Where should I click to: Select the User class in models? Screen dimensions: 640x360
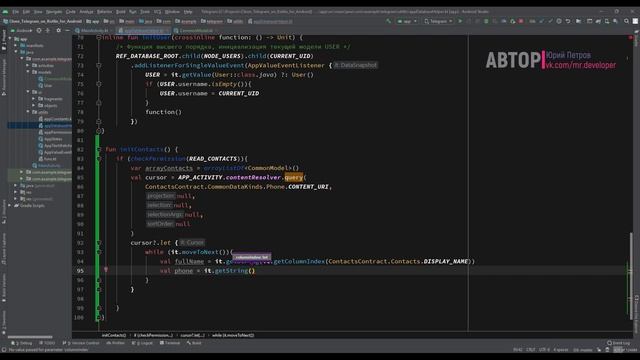pos(45,85)
